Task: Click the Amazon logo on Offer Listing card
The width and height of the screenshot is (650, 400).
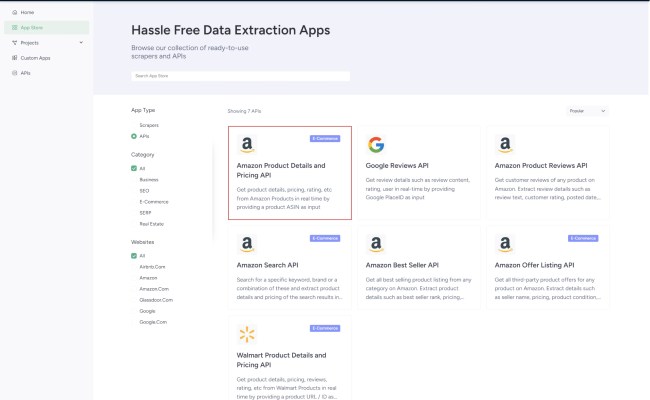Action: (x=505, y=244)
